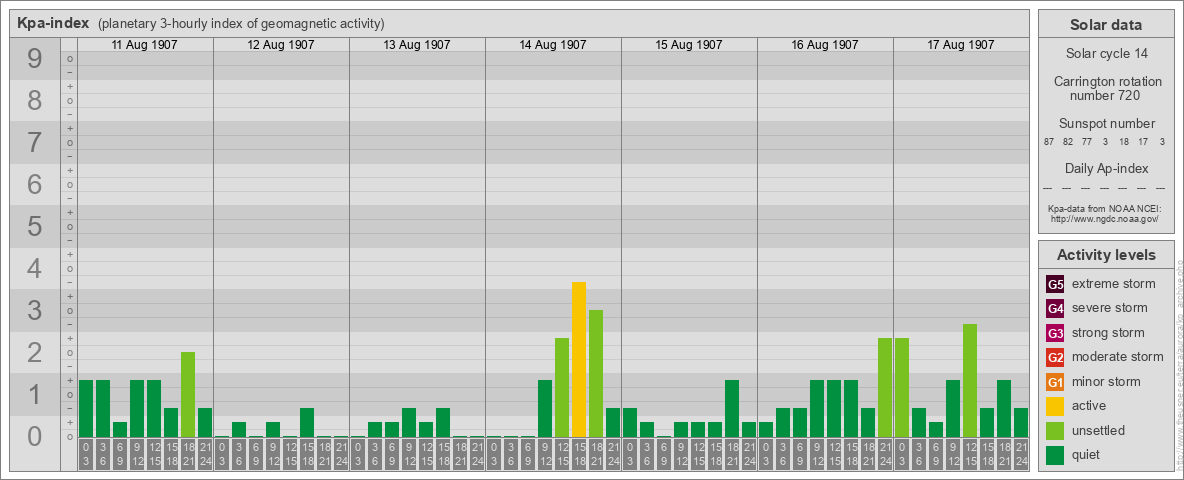
Task: Click the Sunspot number label
Action: click(1106, 124)
